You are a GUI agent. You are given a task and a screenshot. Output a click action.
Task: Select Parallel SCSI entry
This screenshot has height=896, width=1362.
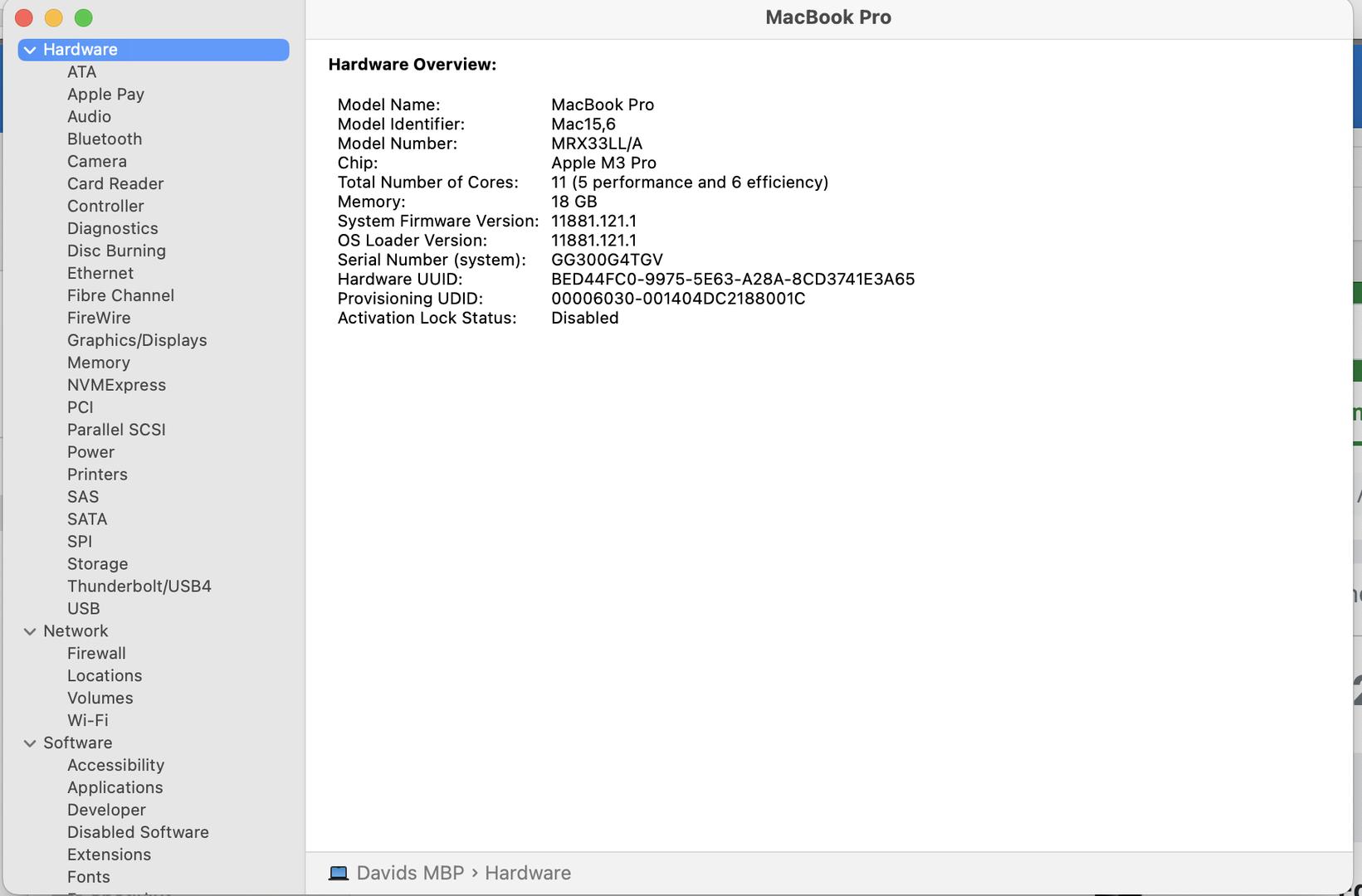coord(116,431)
